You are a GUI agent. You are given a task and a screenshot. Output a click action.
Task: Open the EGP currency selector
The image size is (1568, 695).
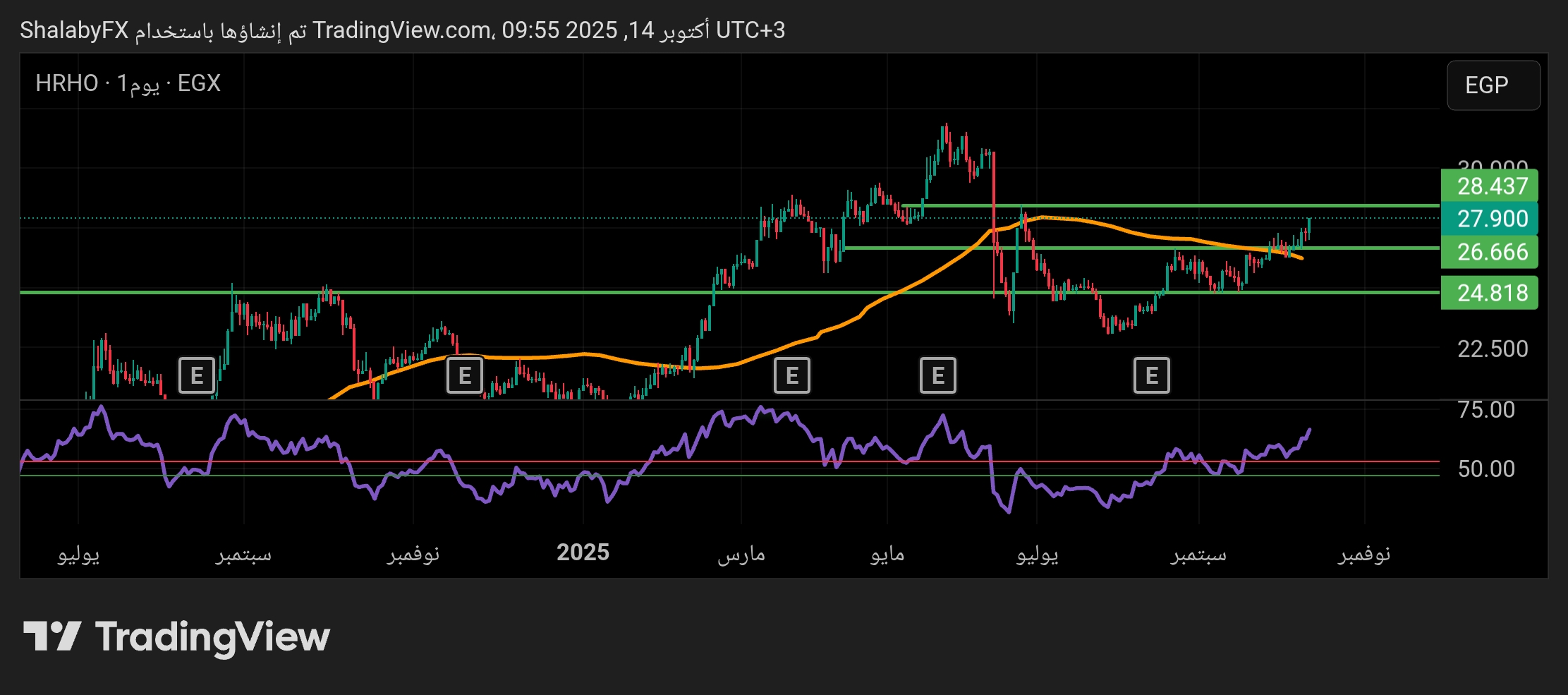click(x=1493, y=85)
